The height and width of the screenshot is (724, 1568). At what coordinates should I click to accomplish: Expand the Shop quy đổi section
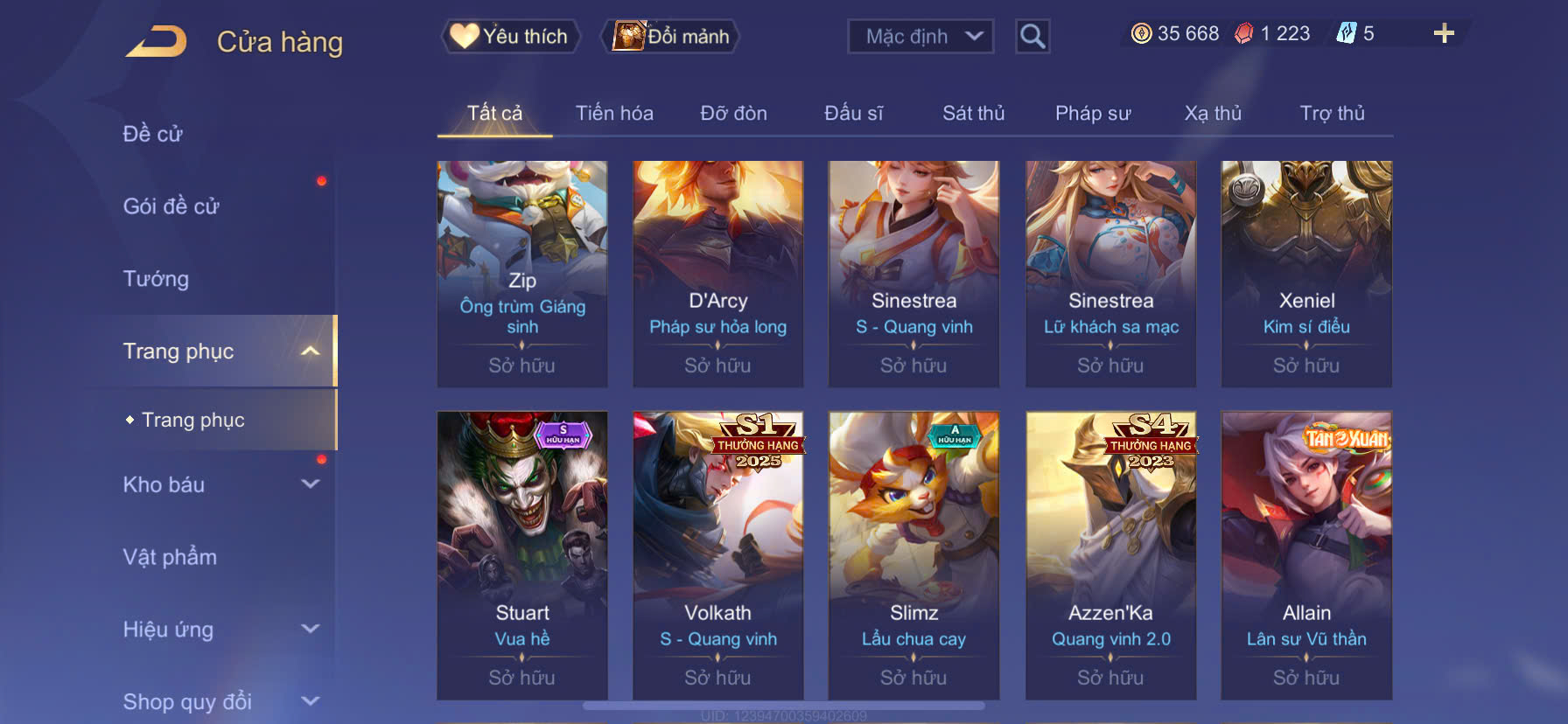point(310,700)
